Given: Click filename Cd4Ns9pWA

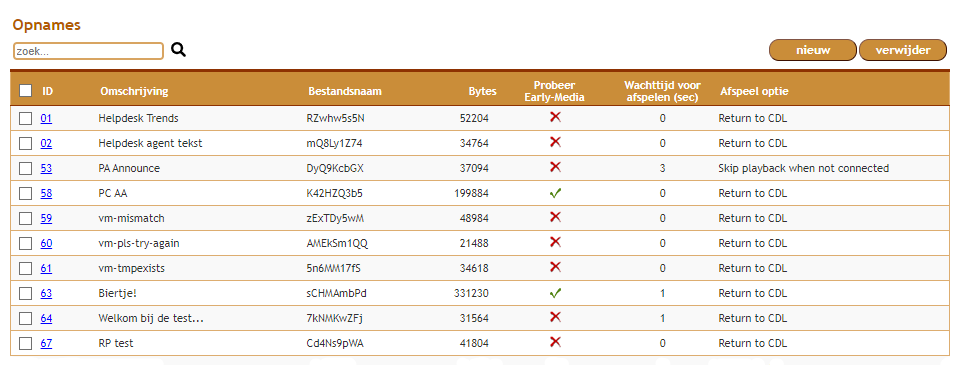Looking at the screenshot, I should [x=335, y=344].
